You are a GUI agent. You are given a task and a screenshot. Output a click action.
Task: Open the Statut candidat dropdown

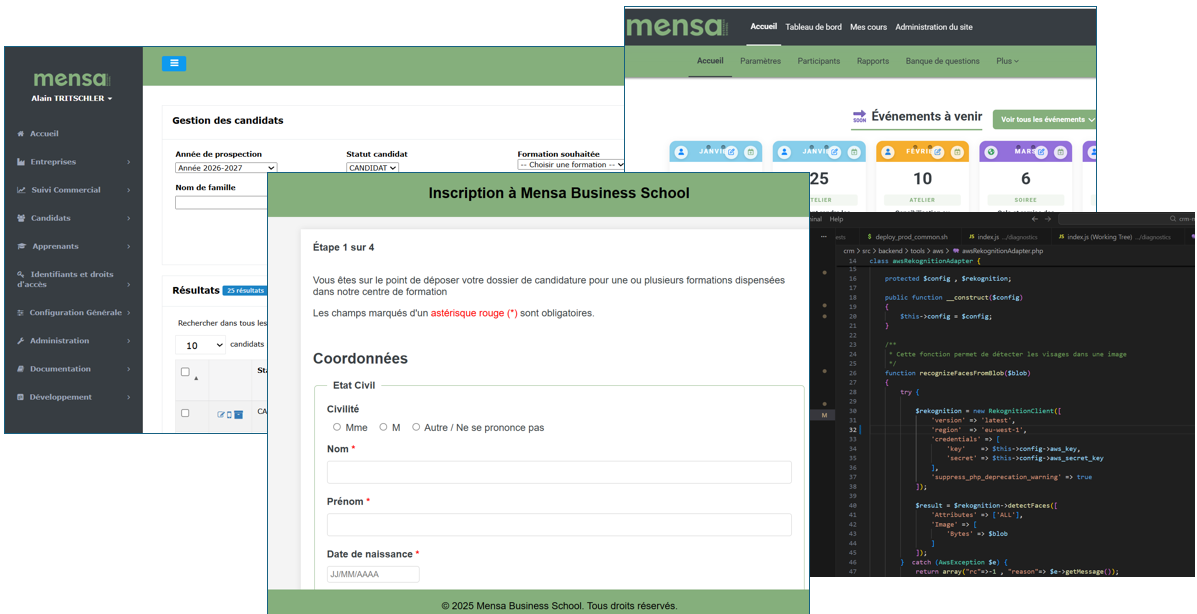click(x=372, y=168)
